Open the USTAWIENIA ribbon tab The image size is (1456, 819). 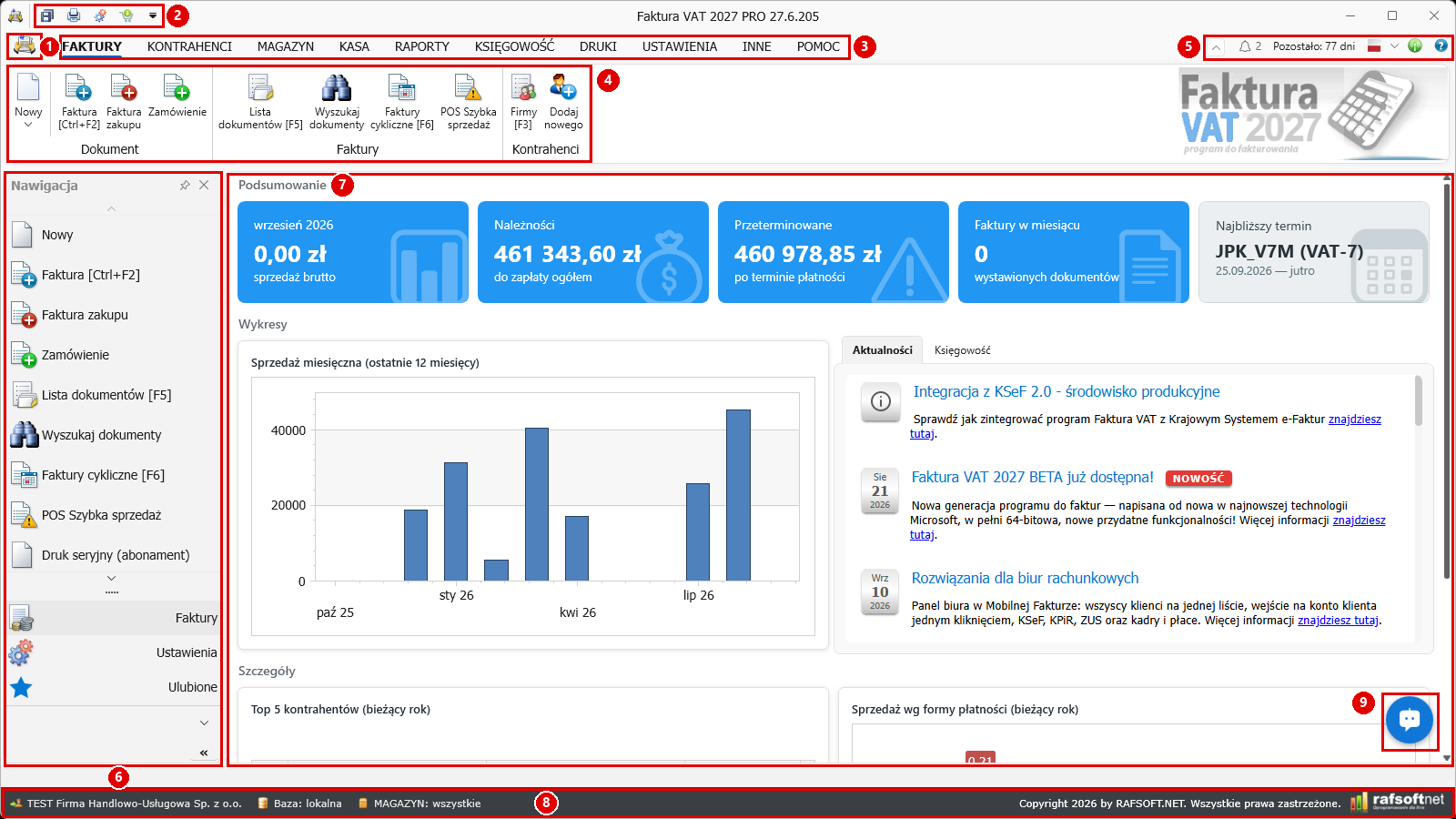click(680, 46)
